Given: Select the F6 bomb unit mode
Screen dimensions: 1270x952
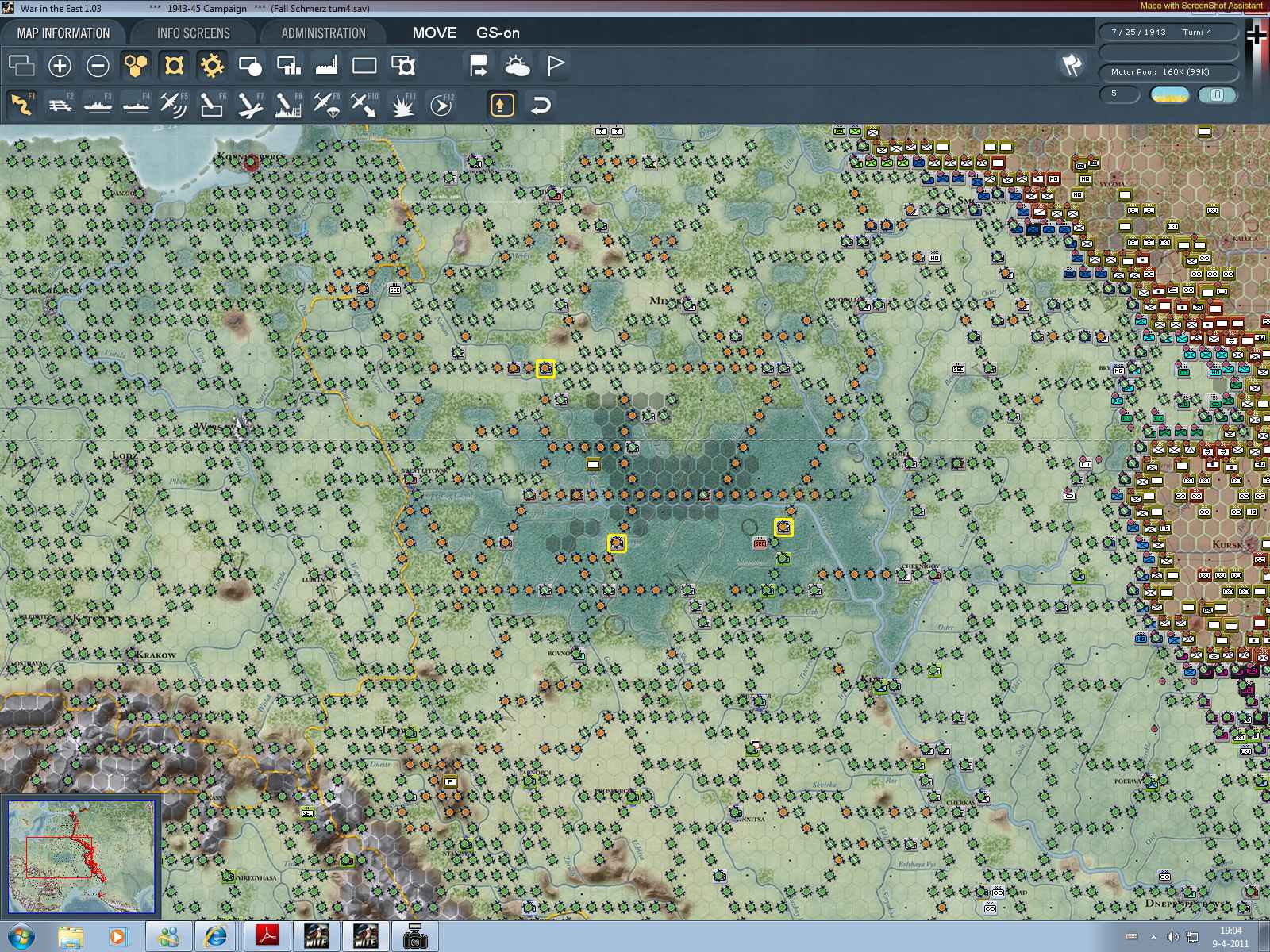Looking at the screenshot, I should pos(212,105).
